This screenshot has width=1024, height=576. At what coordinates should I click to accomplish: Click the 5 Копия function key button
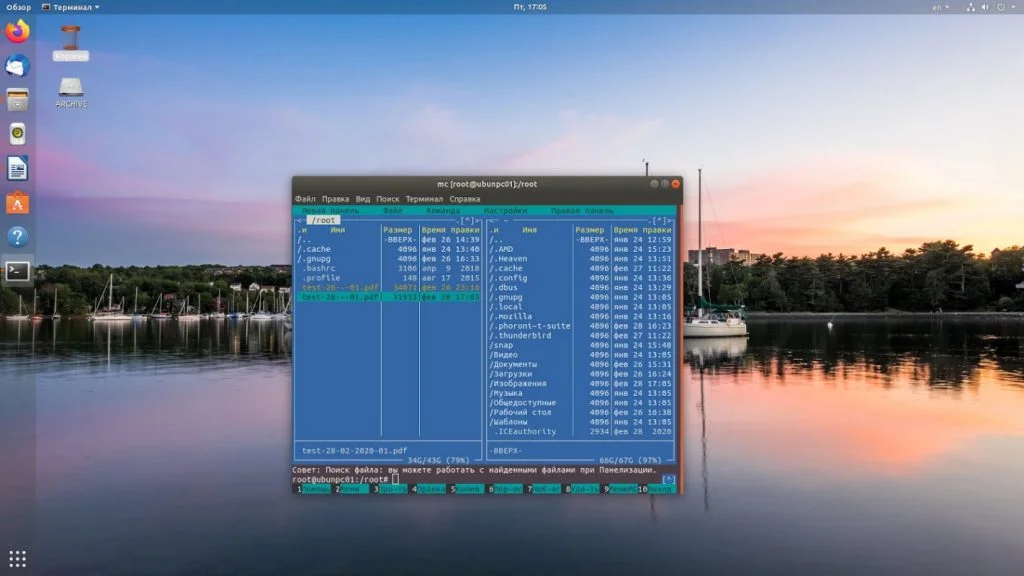click(x=470, y=490)
